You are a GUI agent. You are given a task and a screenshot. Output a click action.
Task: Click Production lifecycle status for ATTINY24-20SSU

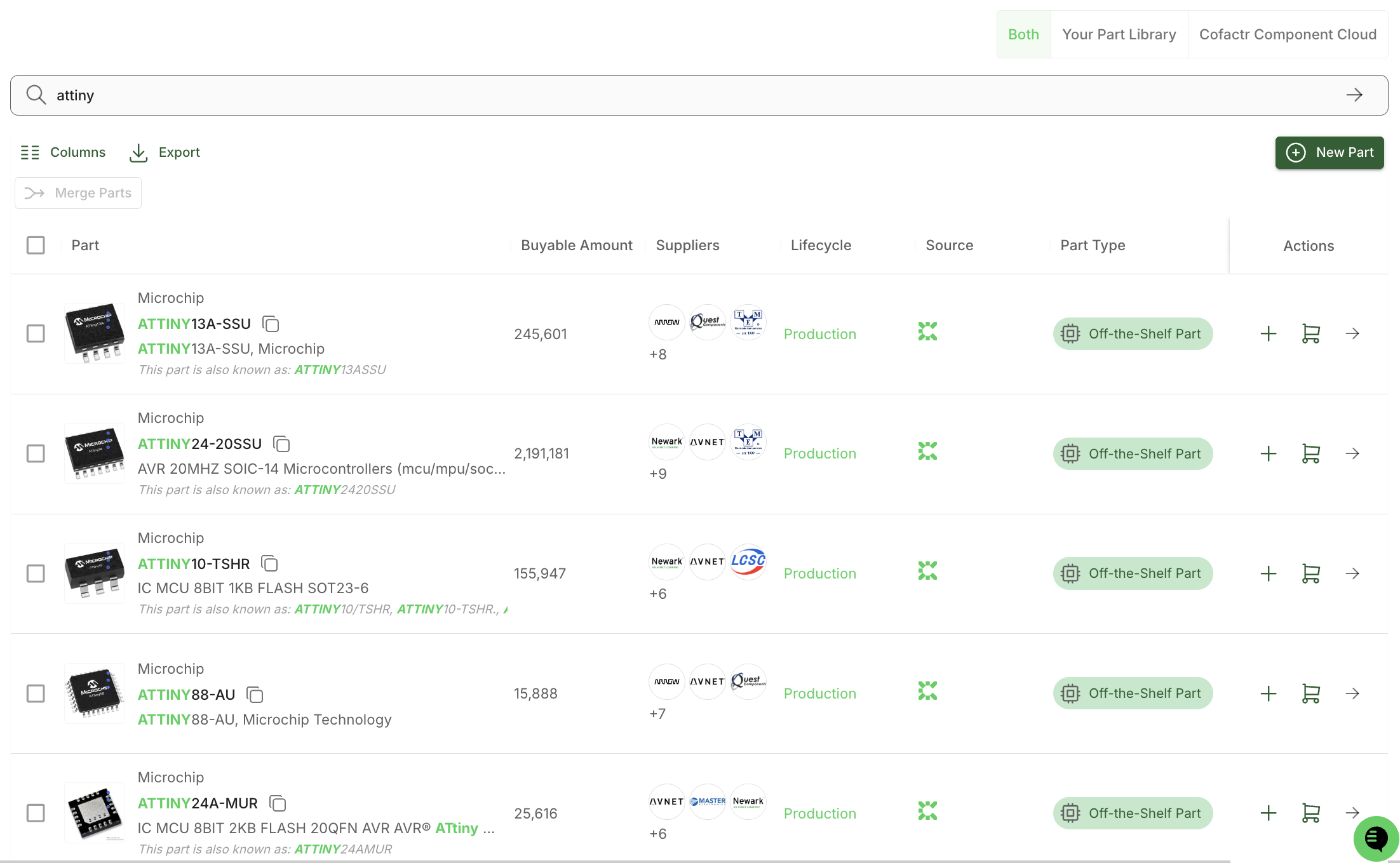(x=819, y=453)
